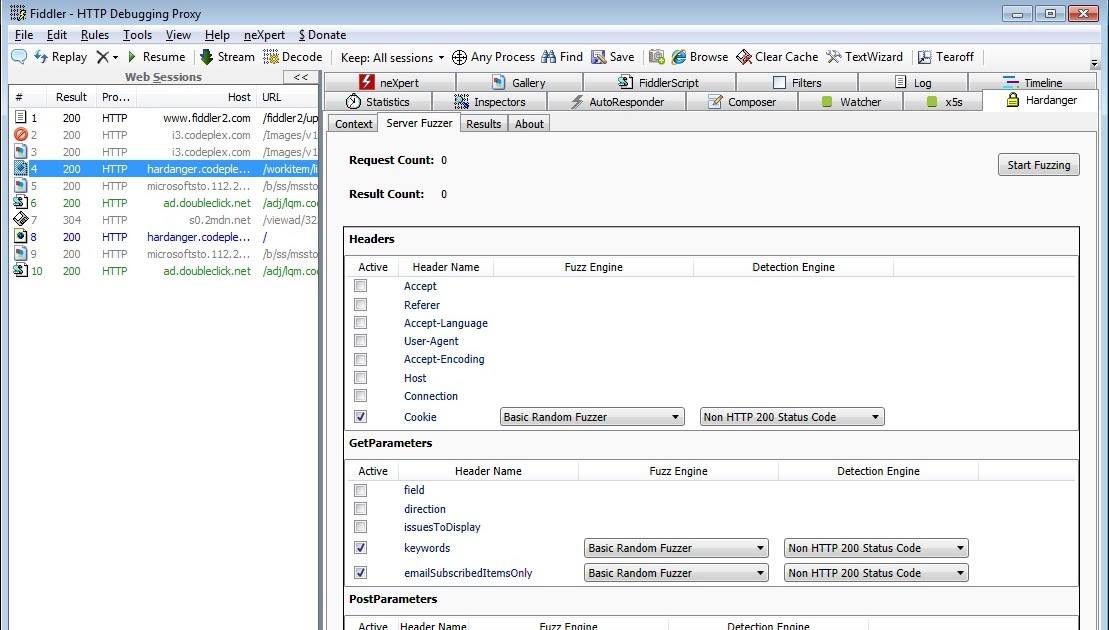This screenshot has width=1109, height=630.
Task: Switch to the Context sub-tab
Action: coord(353,124)
